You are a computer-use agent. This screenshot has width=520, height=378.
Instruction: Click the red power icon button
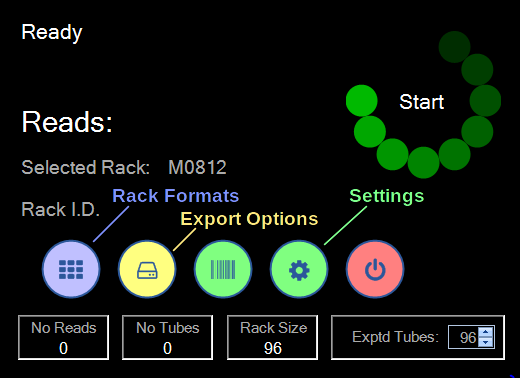[375, 269]
